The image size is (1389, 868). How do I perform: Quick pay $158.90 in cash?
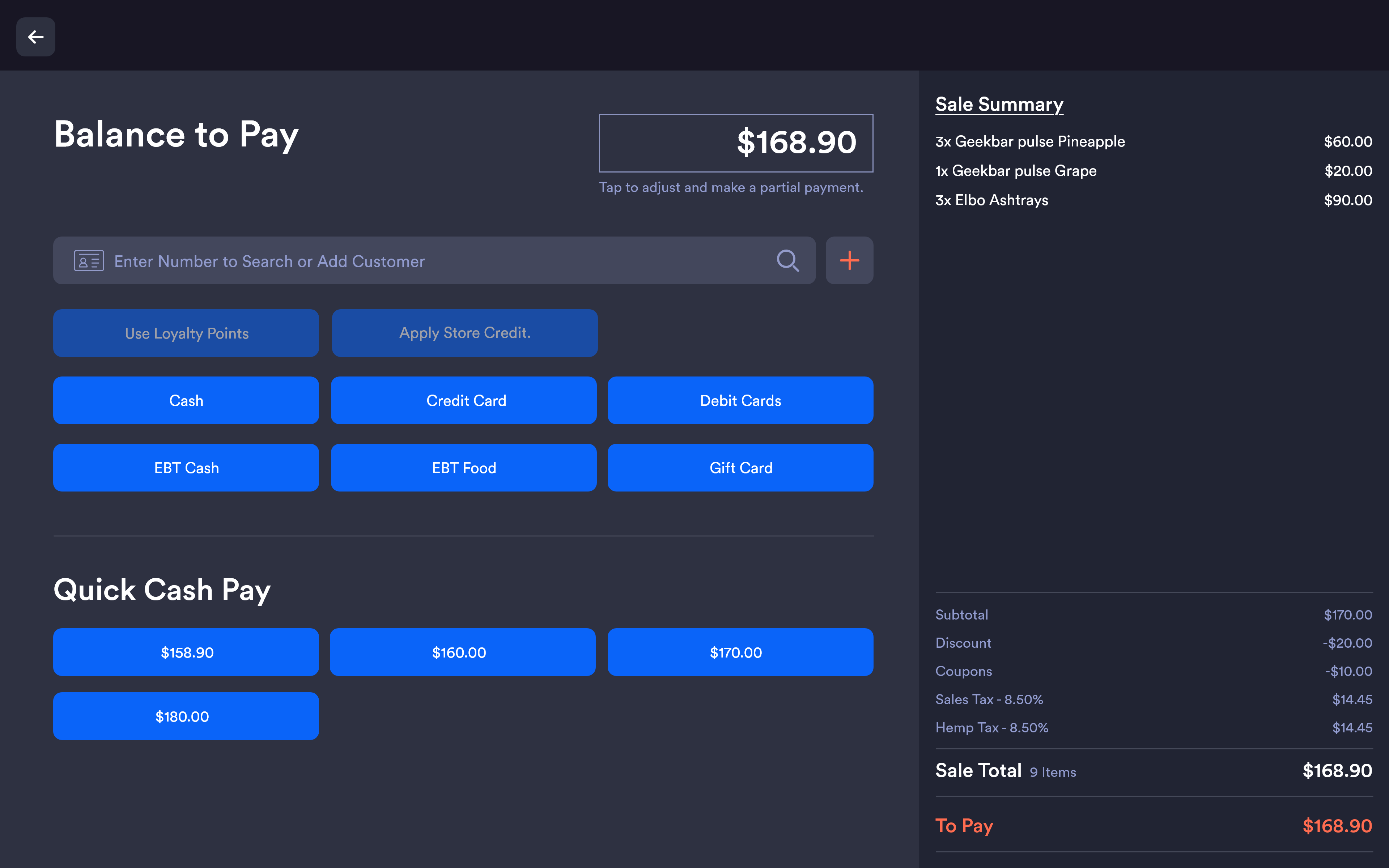186,652
